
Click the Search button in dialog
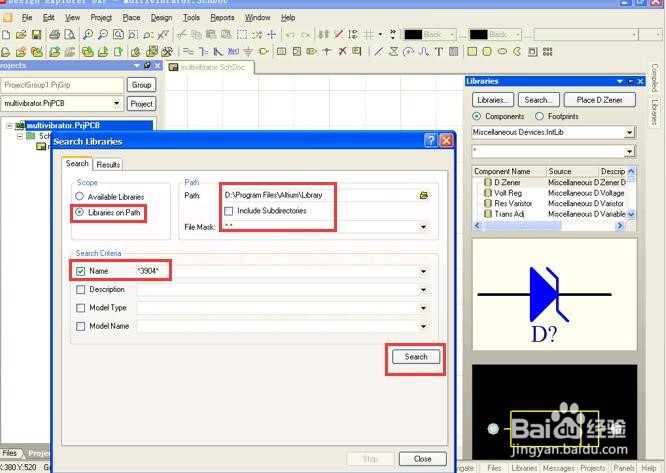[416, 357]
